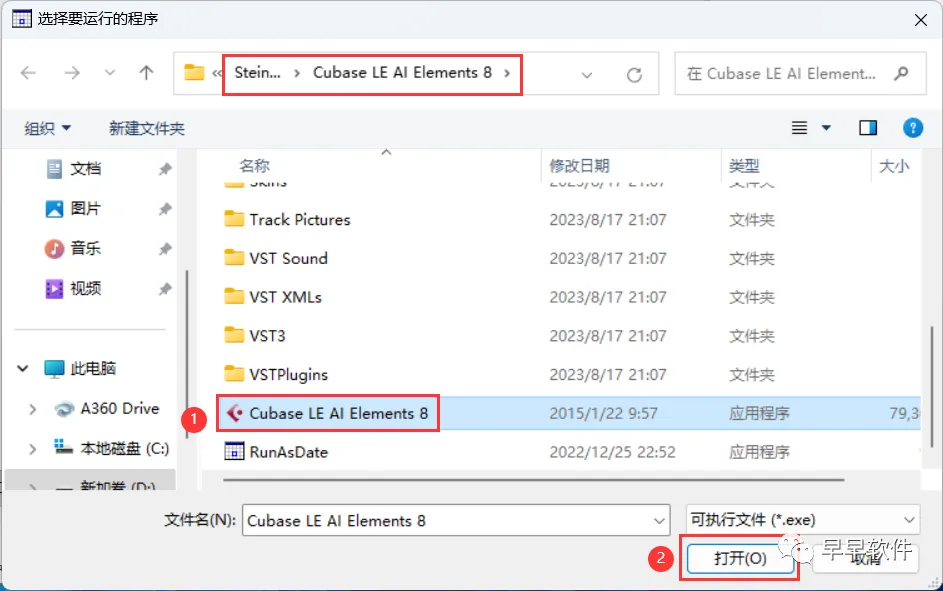Screen dimensions: 943x591
Task: Select 本地磁盘 (C:) drive
Action: click(x=124, y=449)
